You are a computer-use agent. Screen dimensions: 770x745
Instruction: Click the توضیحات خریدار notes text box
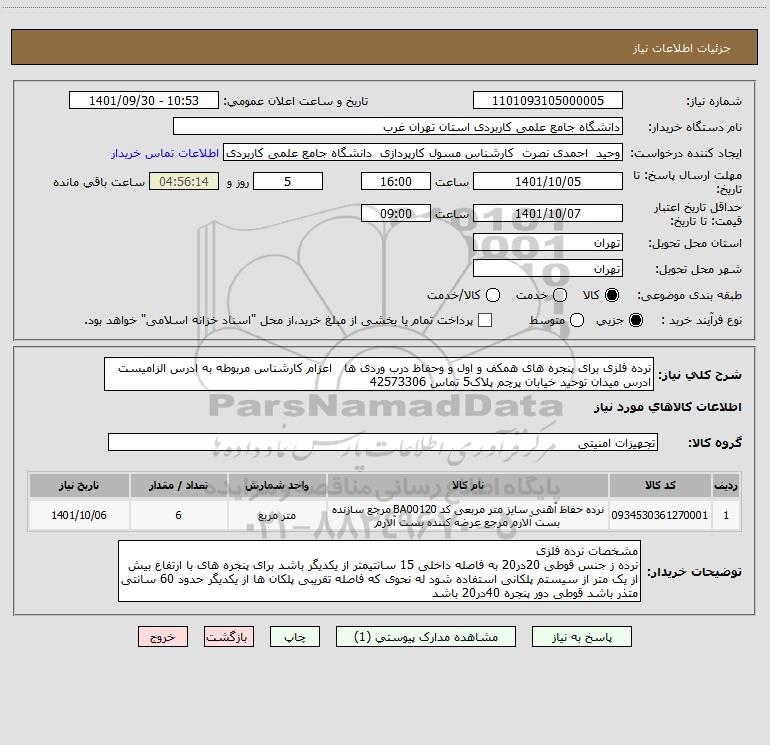pyautogui.click(x=379, y=572)
